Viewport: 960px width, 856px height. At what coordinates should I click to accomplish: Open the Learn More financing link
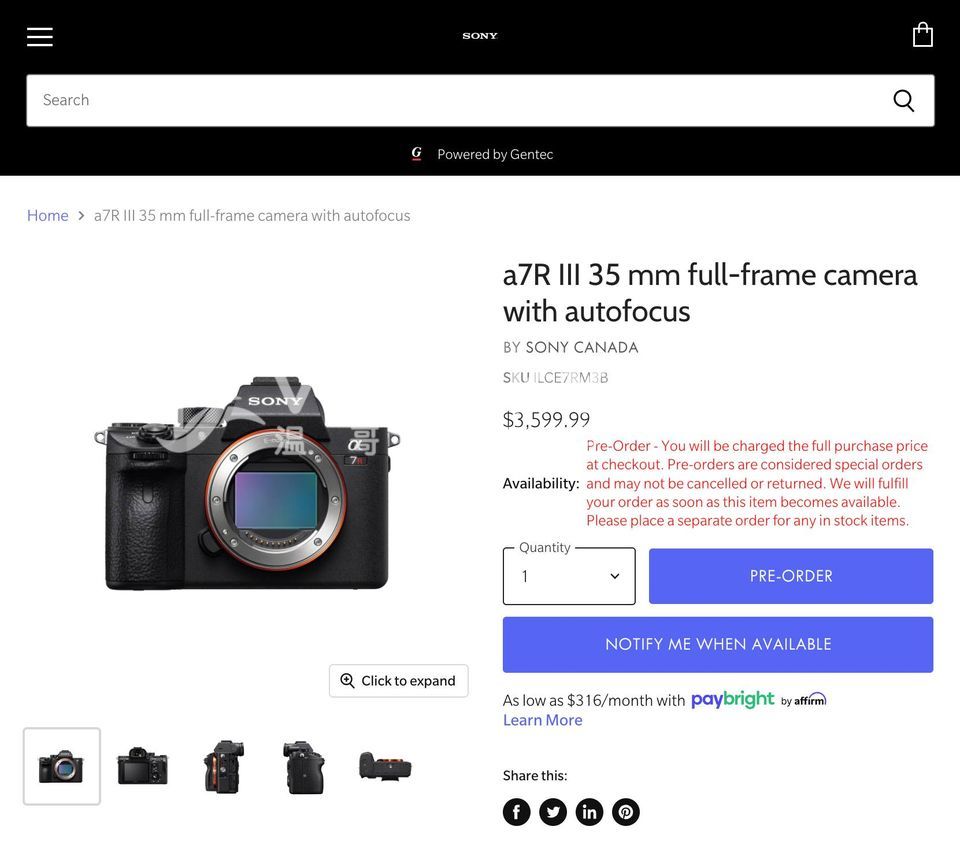tap(542, 720)
